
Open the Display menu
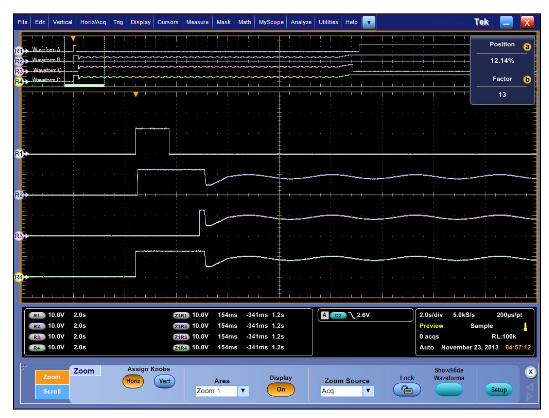click(x=140, y=22)
